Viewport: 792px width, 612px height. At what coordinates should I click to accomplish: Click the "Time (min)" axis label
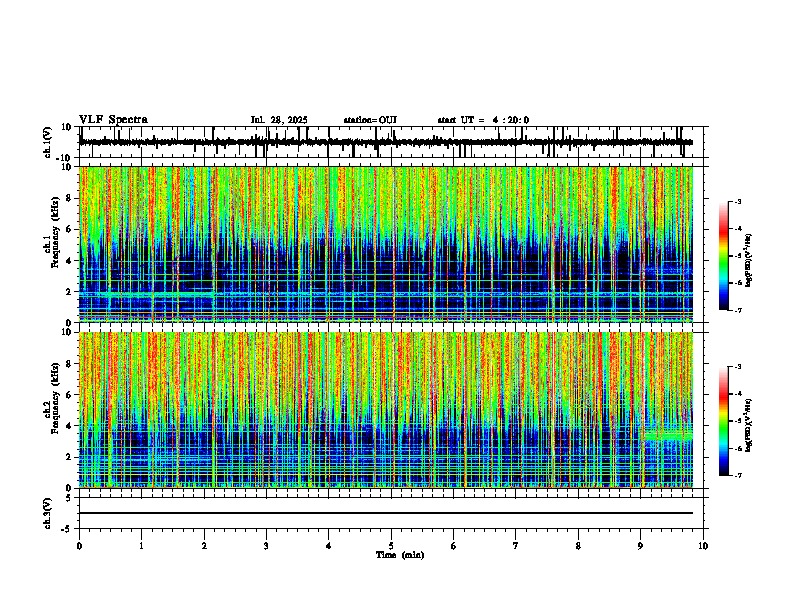pos(400,555)
